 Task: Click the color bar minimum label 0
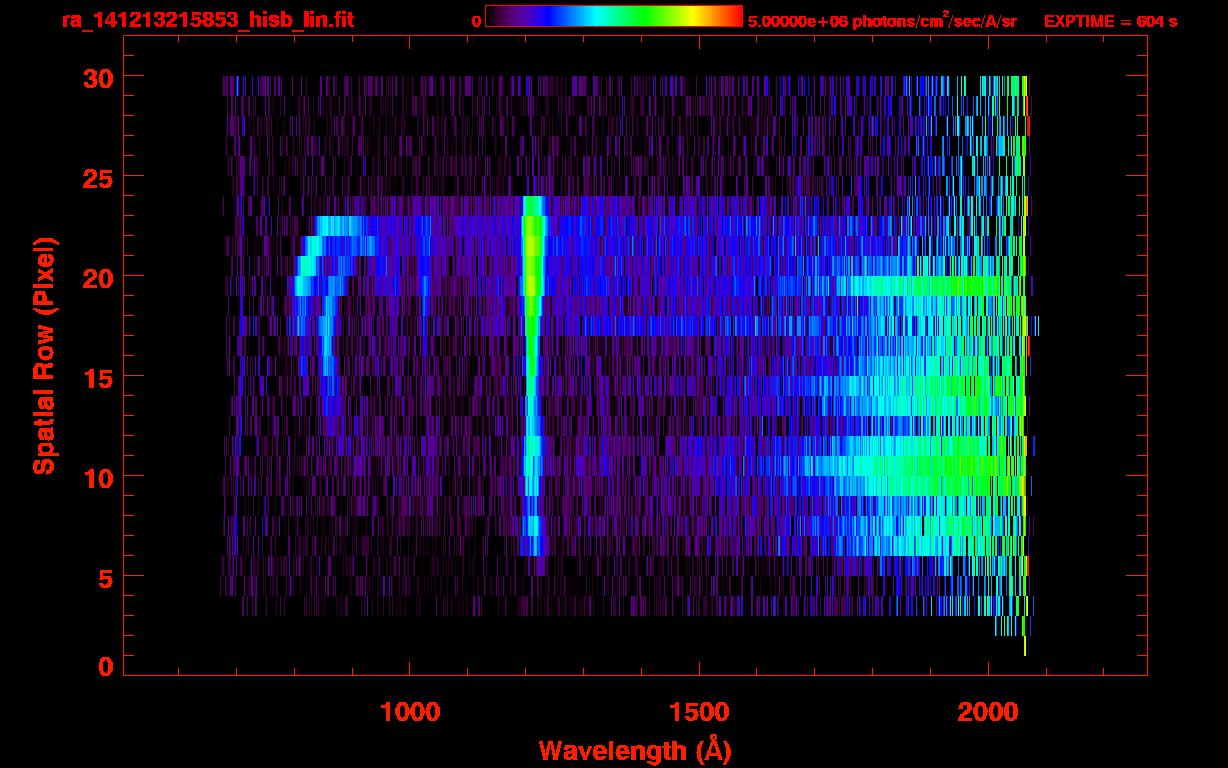476,21
